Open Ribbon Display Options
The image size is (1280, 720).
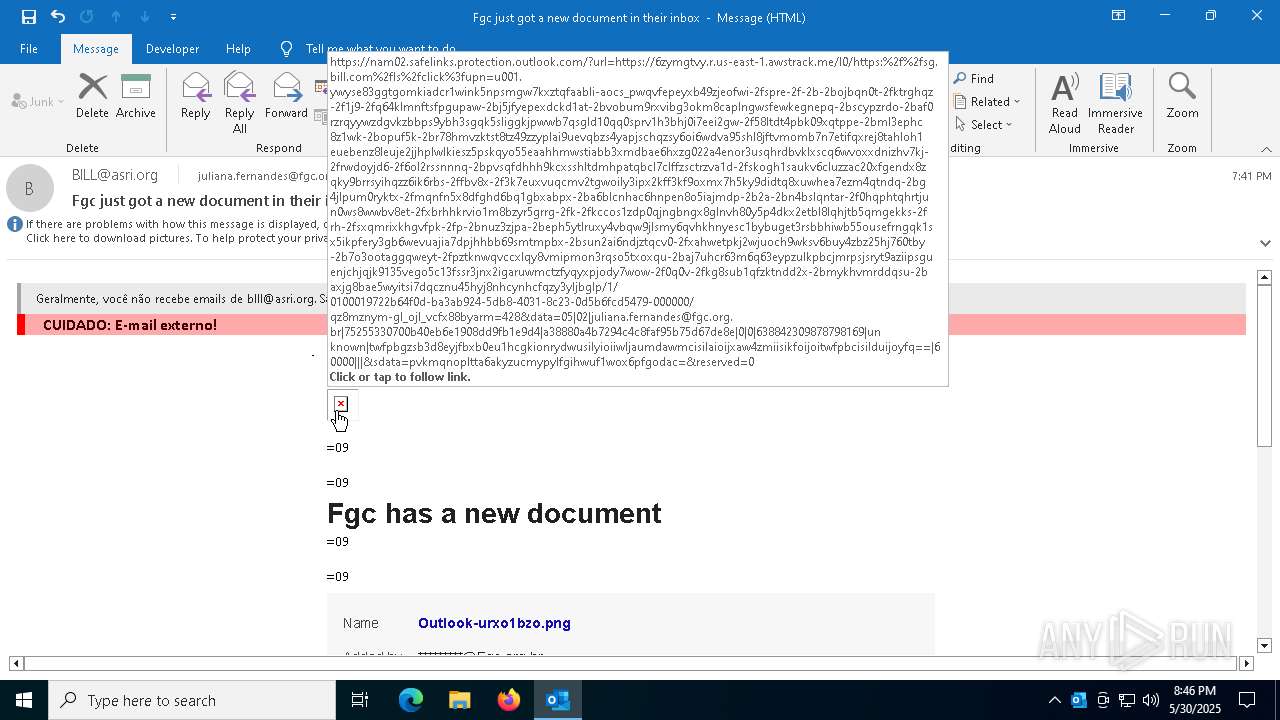[x=1118, y=16]
